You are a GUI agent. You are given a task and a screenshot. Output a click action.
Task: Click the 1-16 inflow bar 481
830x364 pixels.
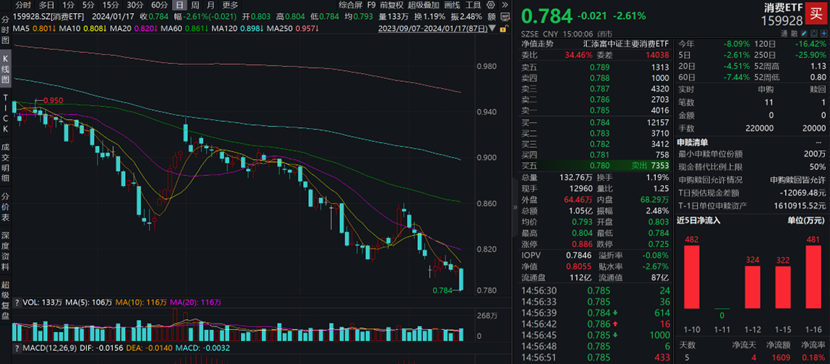tap(814, 276)
